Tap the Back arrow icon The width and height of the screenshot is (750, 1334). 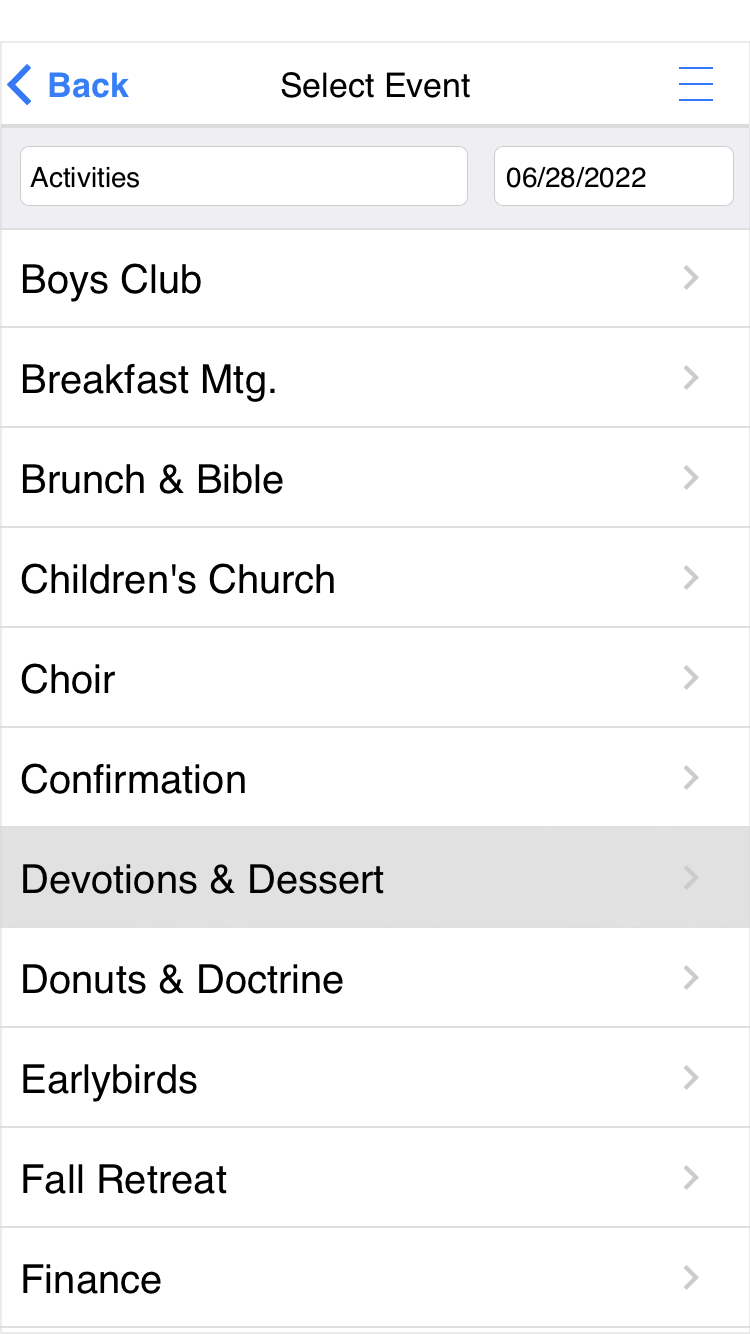pyautogui.click(x=19, y=85)
